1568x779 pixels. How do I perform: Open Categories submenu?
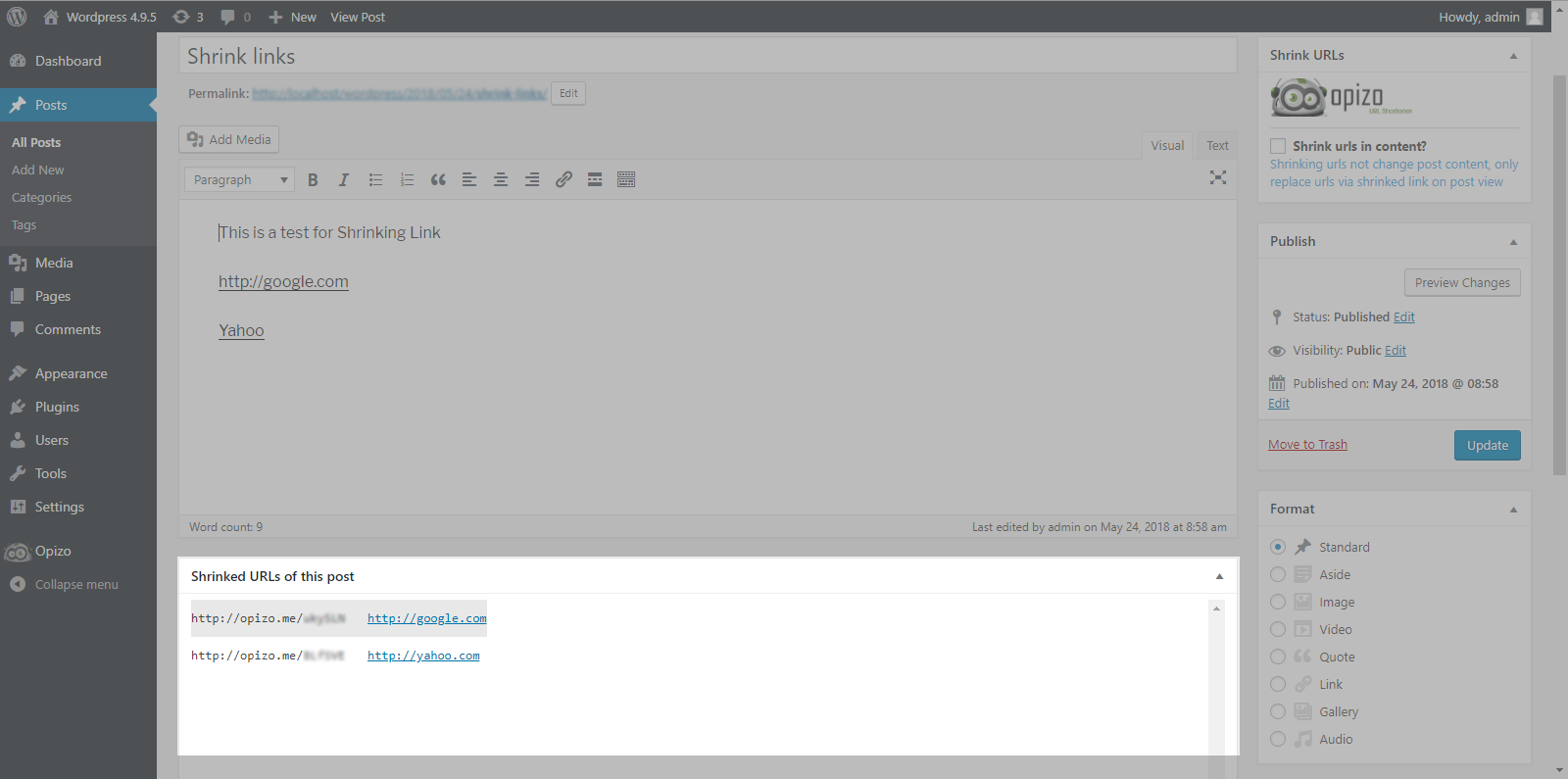[41, 197]
